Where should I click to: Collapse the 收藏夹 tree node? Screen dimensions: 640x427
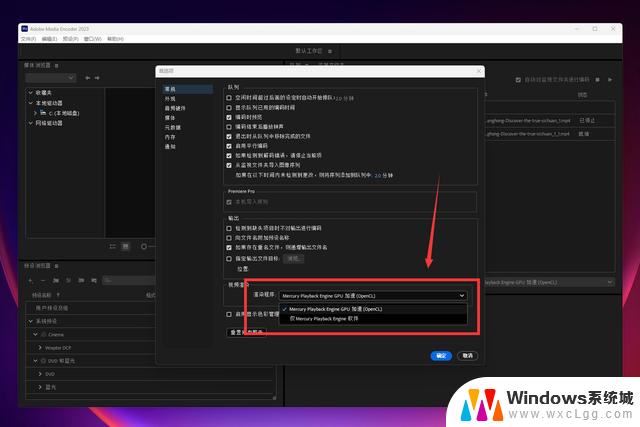[31, 93]
